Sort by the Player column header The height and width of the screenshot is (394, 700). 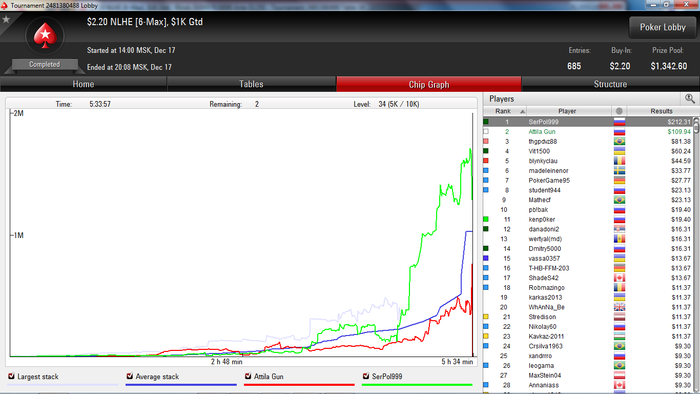567,111
